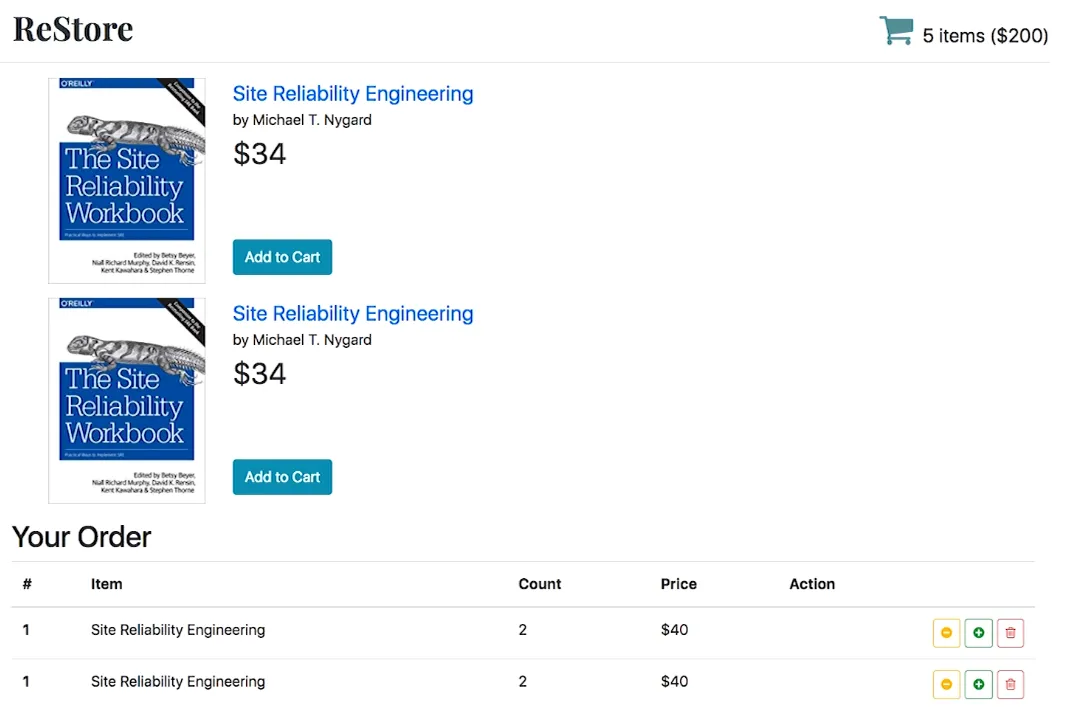Click yellow minus icon in second order row
Screen dimensions: 1066x707
946,684
